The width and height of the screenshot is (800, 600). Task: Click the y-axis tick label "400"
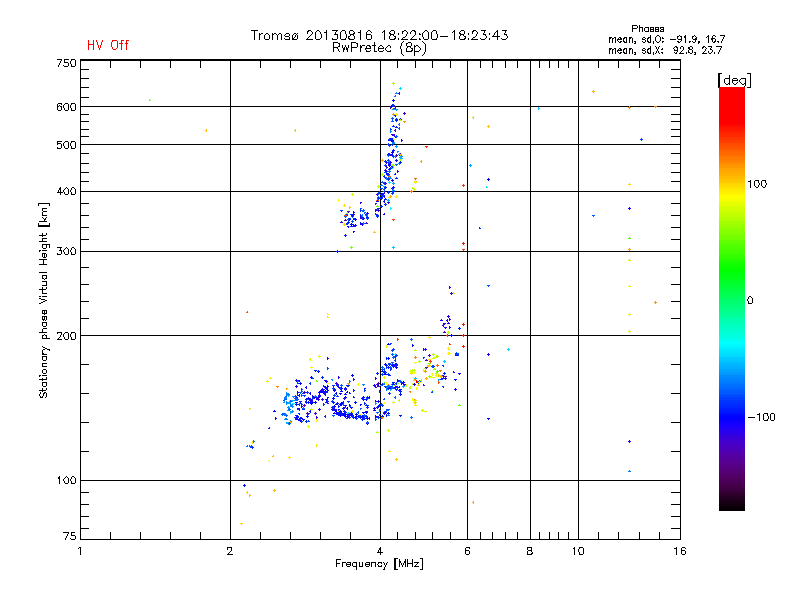pos(66,191)
